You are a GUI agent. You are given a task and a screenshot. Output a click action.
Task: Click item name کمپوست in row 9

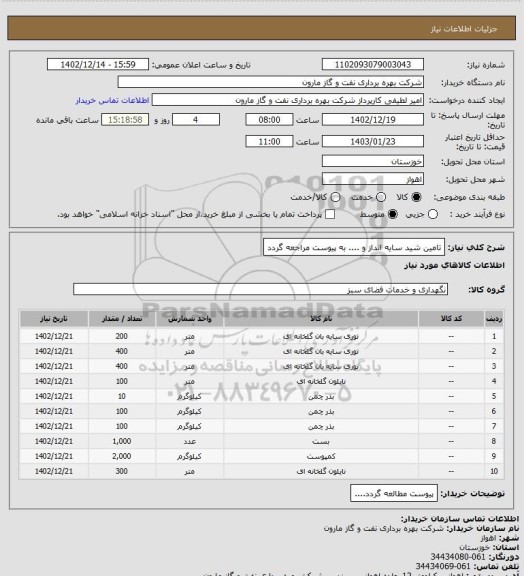(321, 456)
